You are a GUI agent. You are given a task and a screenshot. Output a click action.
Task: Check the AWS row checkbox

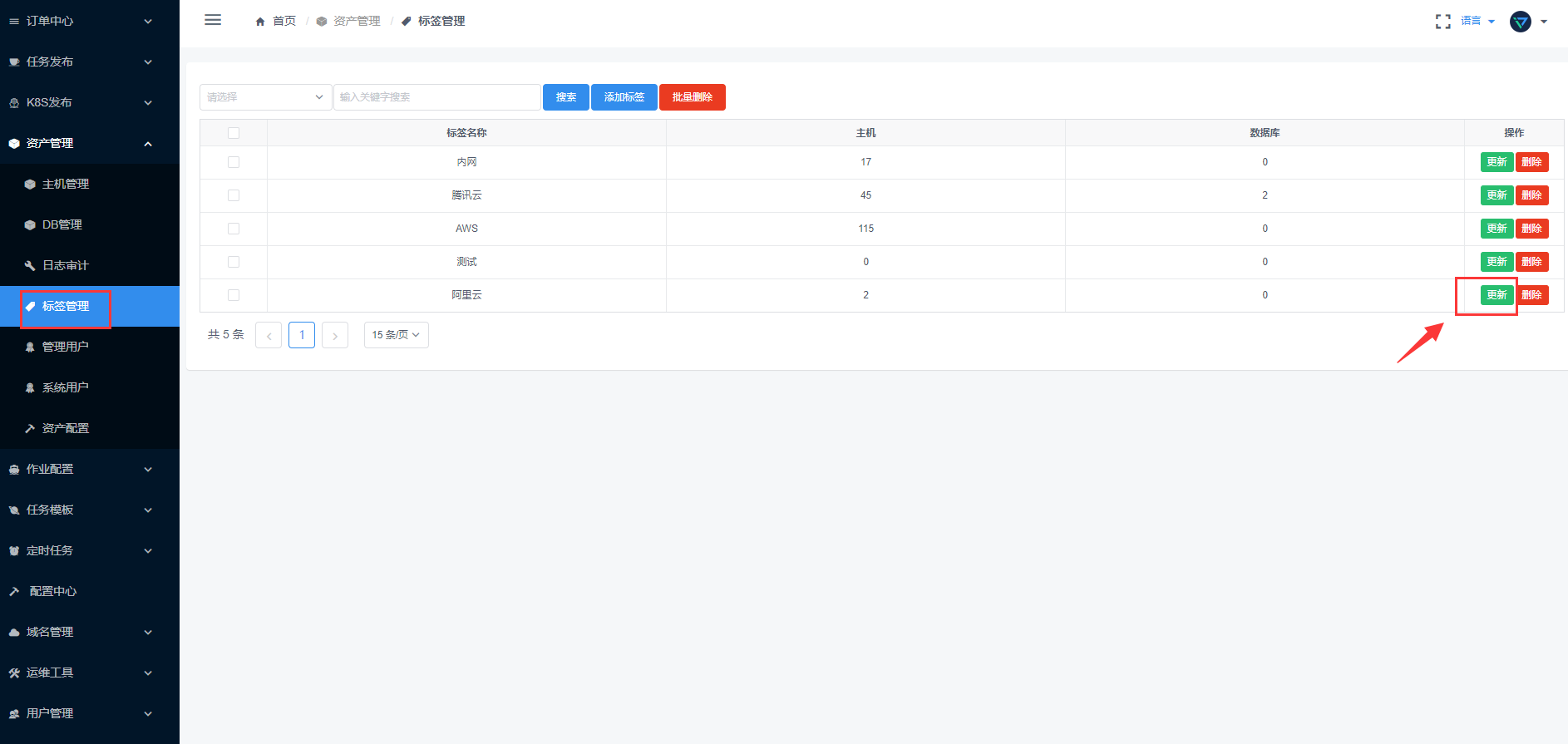[234, 229]
